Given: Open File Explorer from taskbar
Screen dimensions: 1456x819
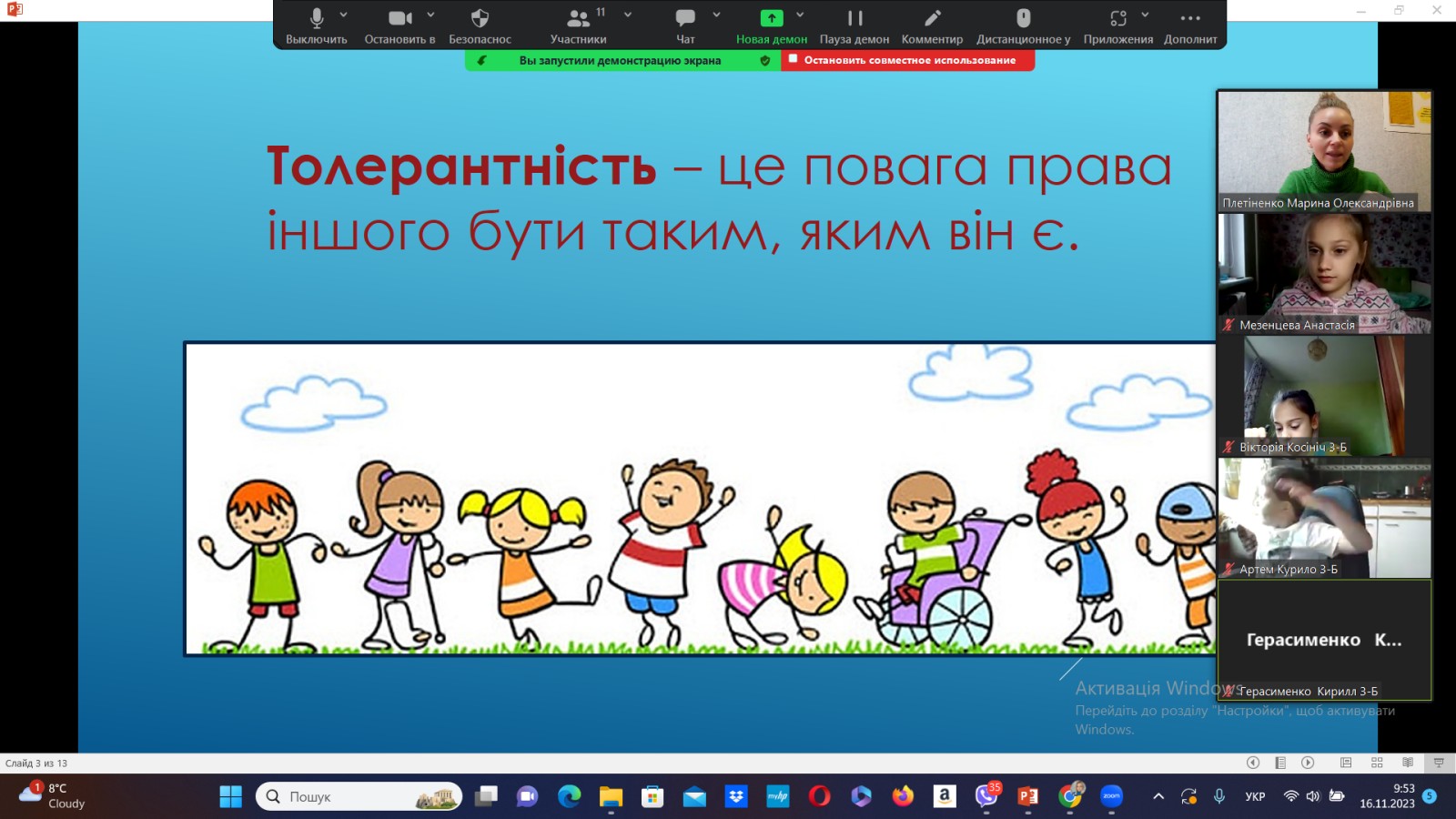Looking at the screenshot, I should coord(611,797).
